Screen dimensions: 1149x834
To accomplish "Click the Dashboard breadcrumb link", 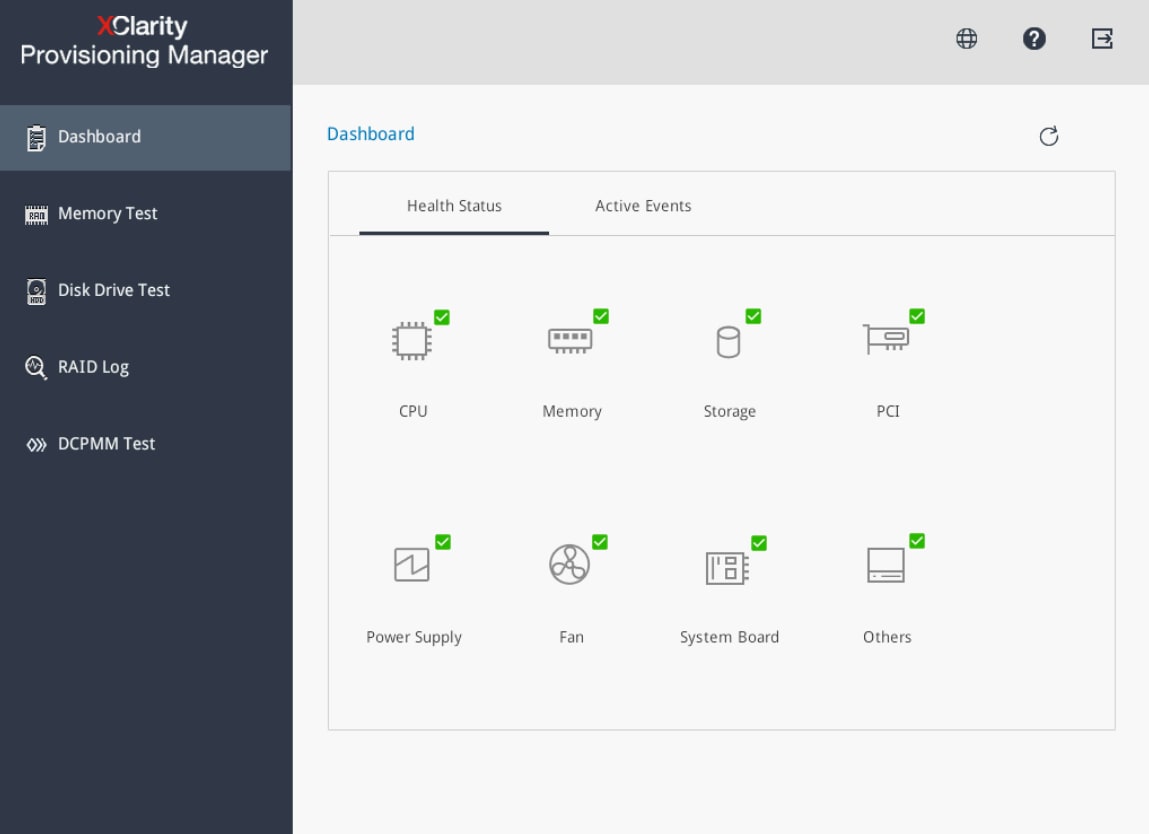I will point(370,134).
